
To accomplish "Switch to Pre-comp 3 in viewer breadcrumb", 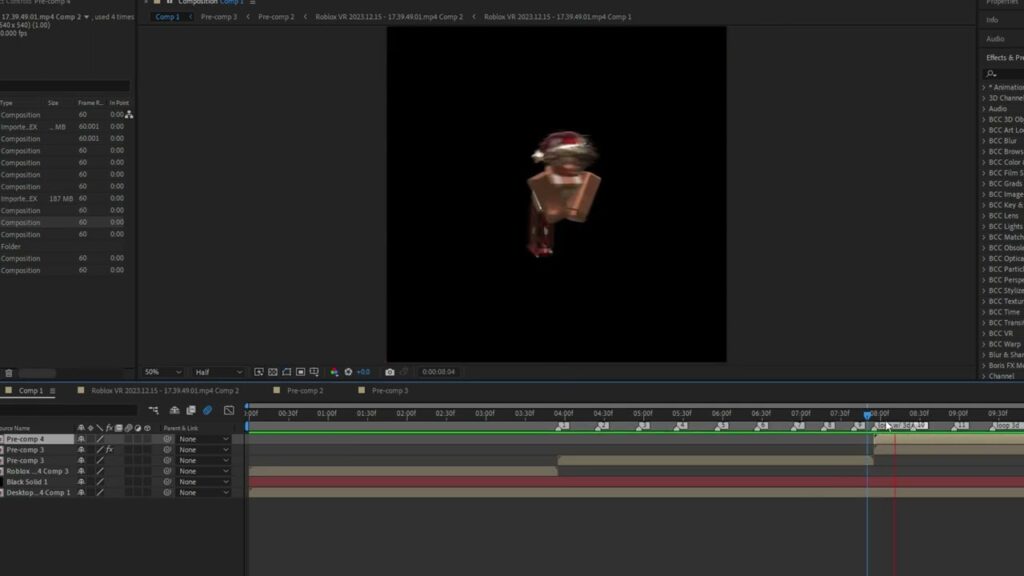I will click(x=218, y=17).
